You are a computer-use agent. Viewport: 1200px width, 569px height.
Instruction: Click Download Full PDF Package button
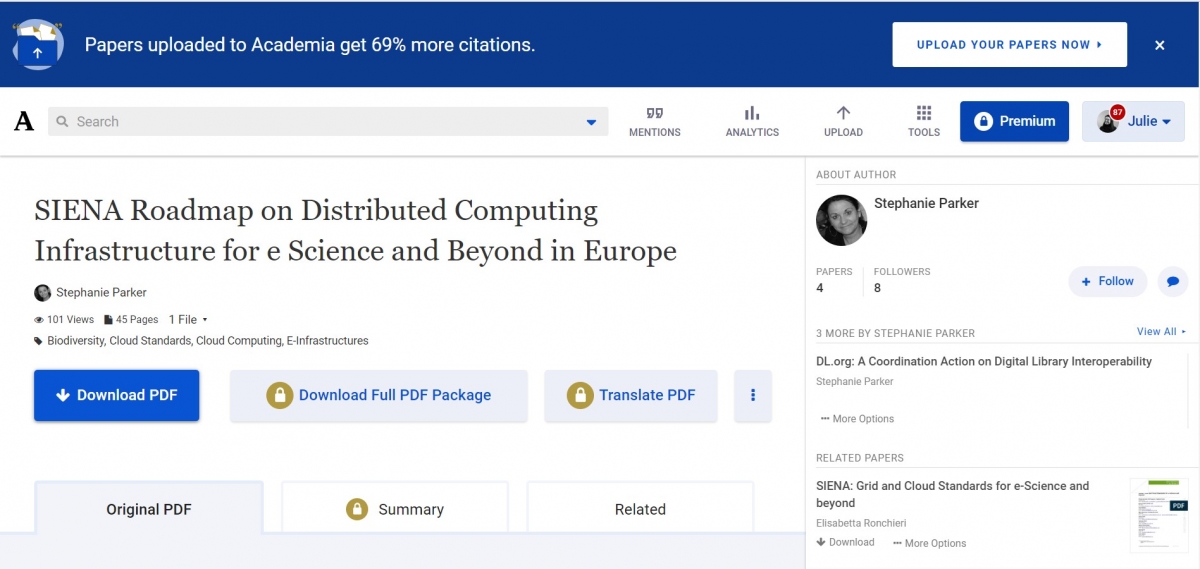point(378,395)
